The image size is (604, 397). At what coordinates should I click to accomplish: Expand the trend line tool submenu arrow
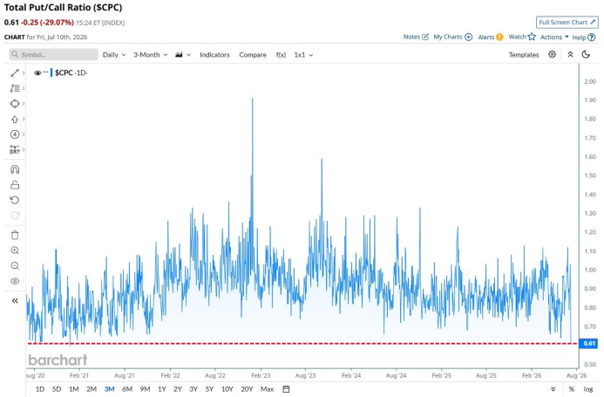click(23, 73)
